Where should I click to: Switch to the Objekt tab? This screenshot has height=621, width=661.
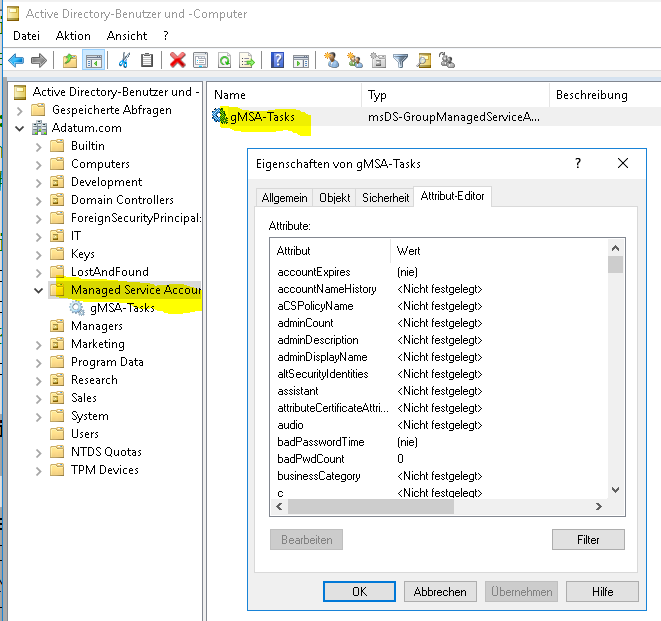tap(334, 197)
